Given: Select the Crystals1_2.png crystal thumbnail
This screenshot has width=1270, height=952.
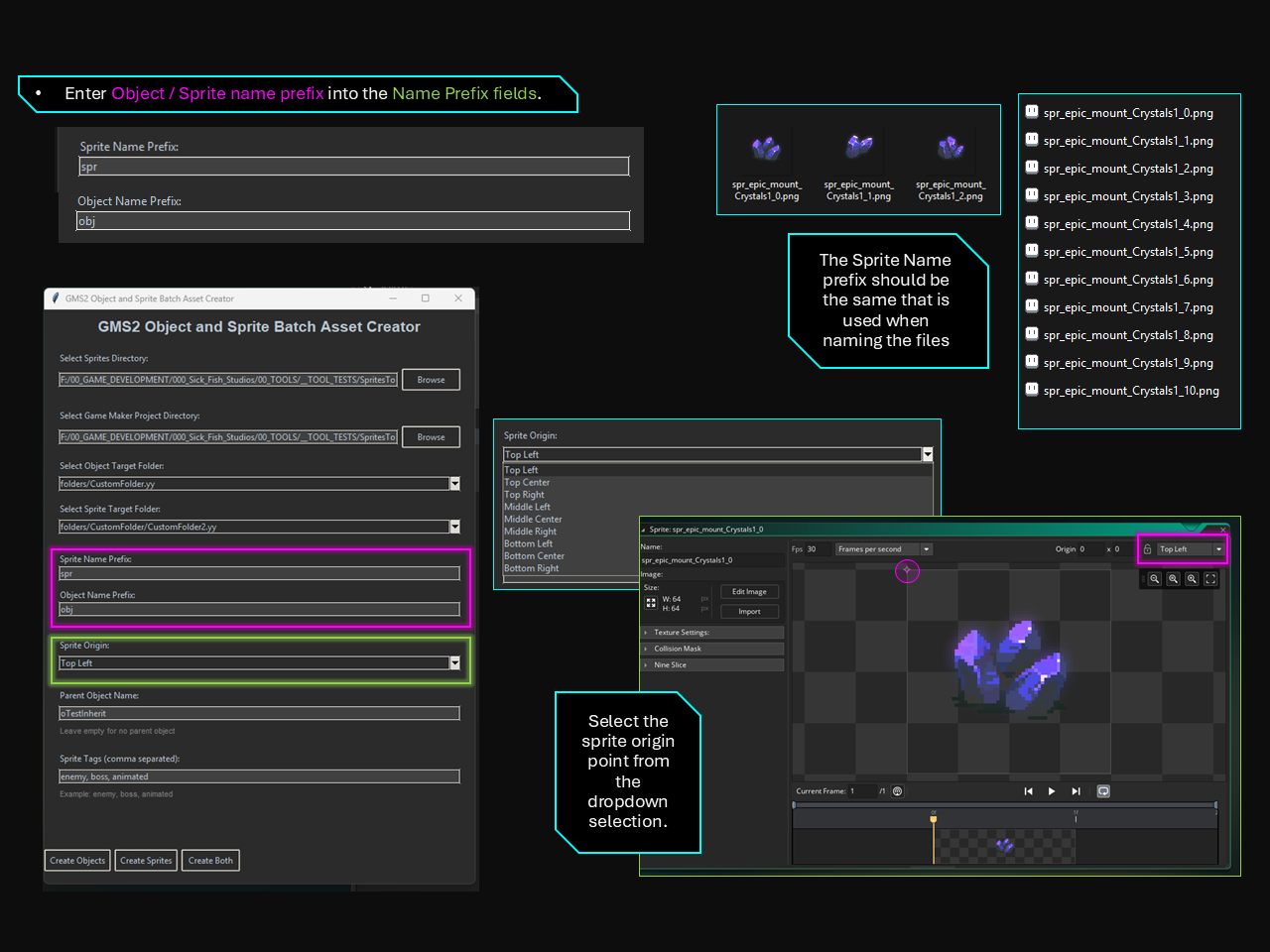Looking at the screenshot, I should (951, 148).
